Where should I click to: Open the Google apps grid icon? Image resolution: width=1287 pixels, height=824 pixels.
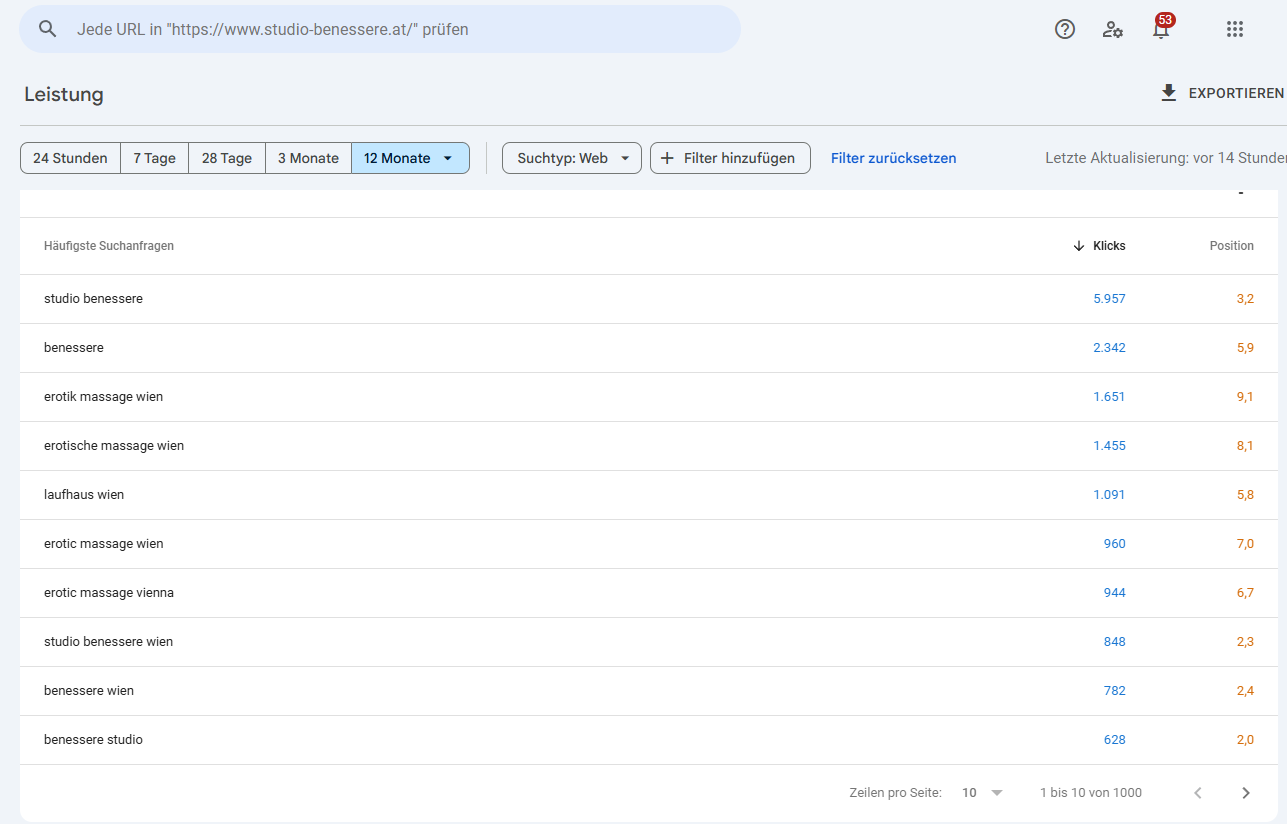coord(1234,29)
